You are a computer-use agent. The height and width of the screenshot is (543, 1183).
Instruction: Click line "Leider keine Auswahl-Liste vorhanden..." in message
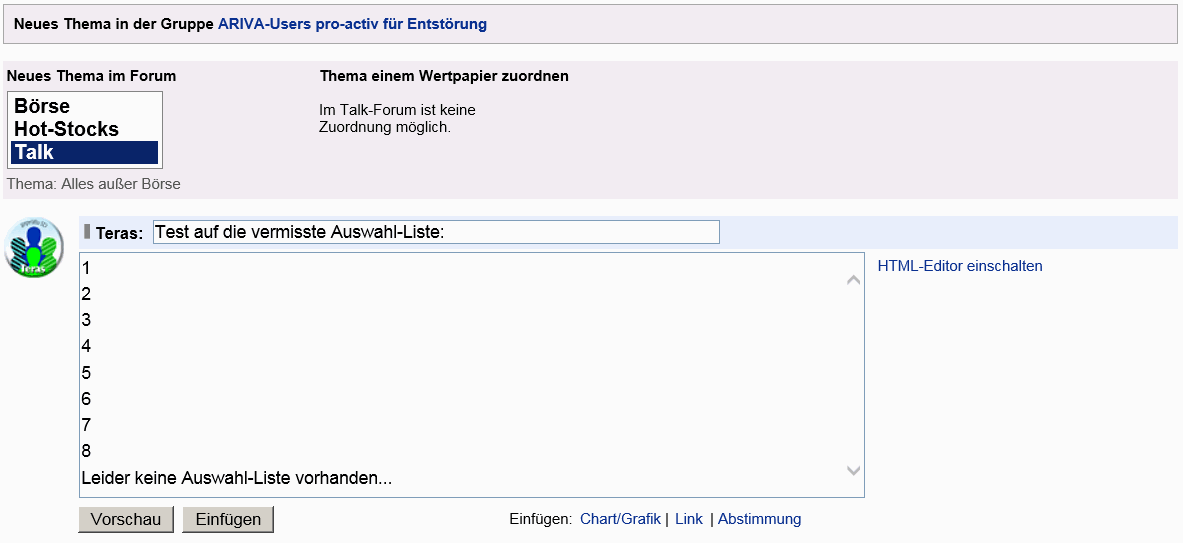pos(237,477)
